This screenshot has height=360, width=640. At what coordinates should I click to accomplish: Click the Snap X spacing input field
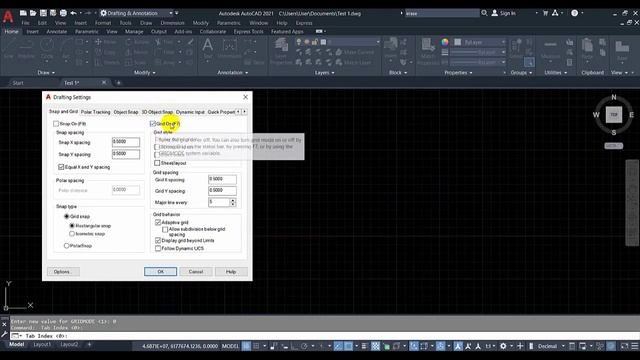coord(126,142)
